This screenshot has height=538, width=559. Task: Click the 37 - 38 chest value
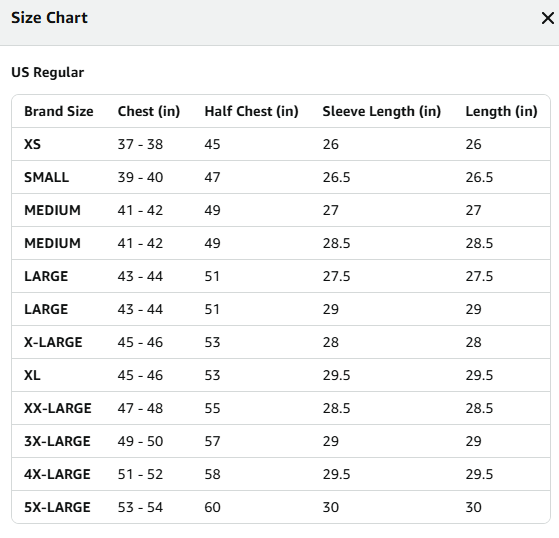pos(140,144)
